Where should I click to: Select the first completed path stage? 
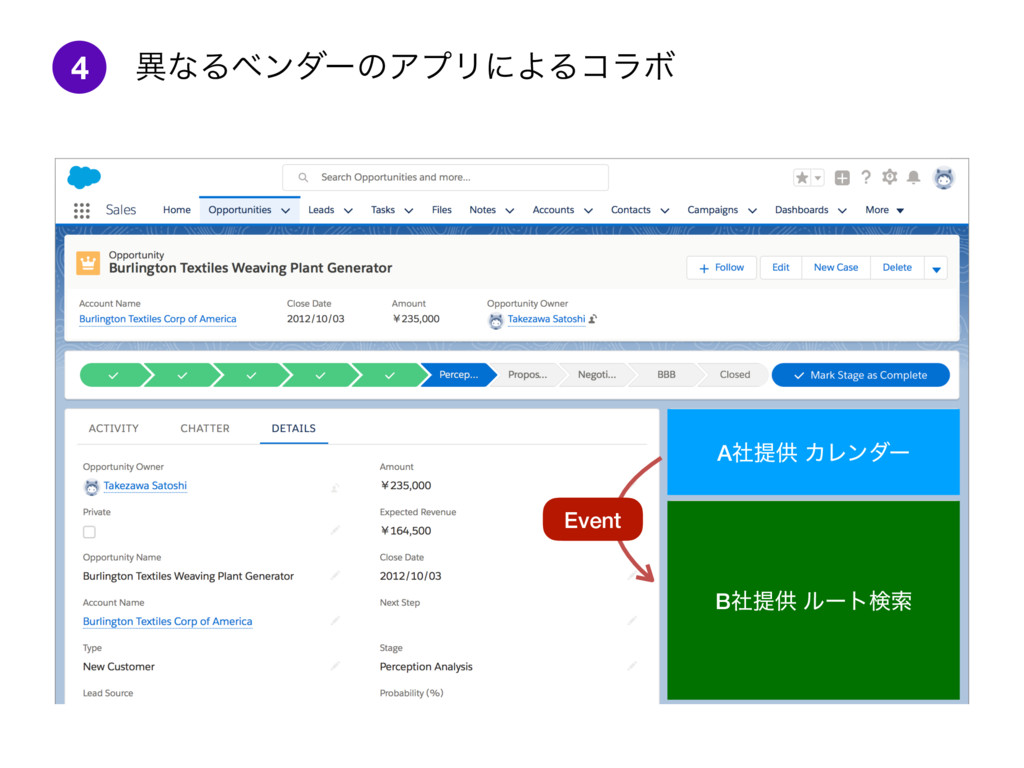point(113,375)
